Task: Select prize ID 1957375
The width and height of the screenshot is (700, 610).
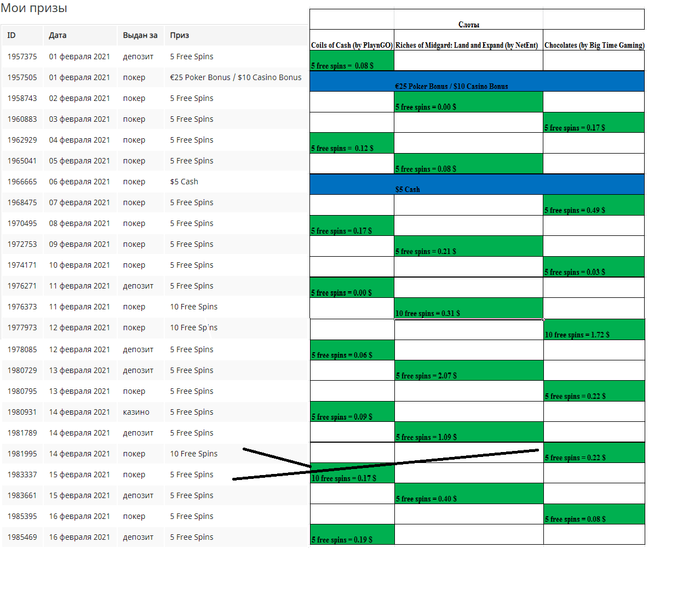Action: coord(22,57)
